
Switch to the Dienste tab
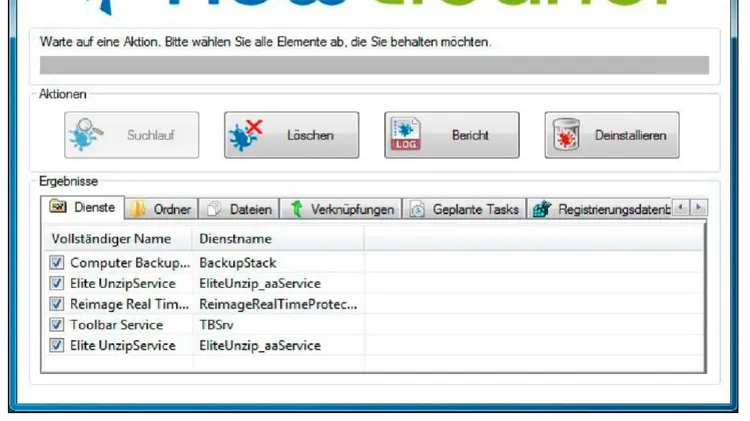(82, 208)
